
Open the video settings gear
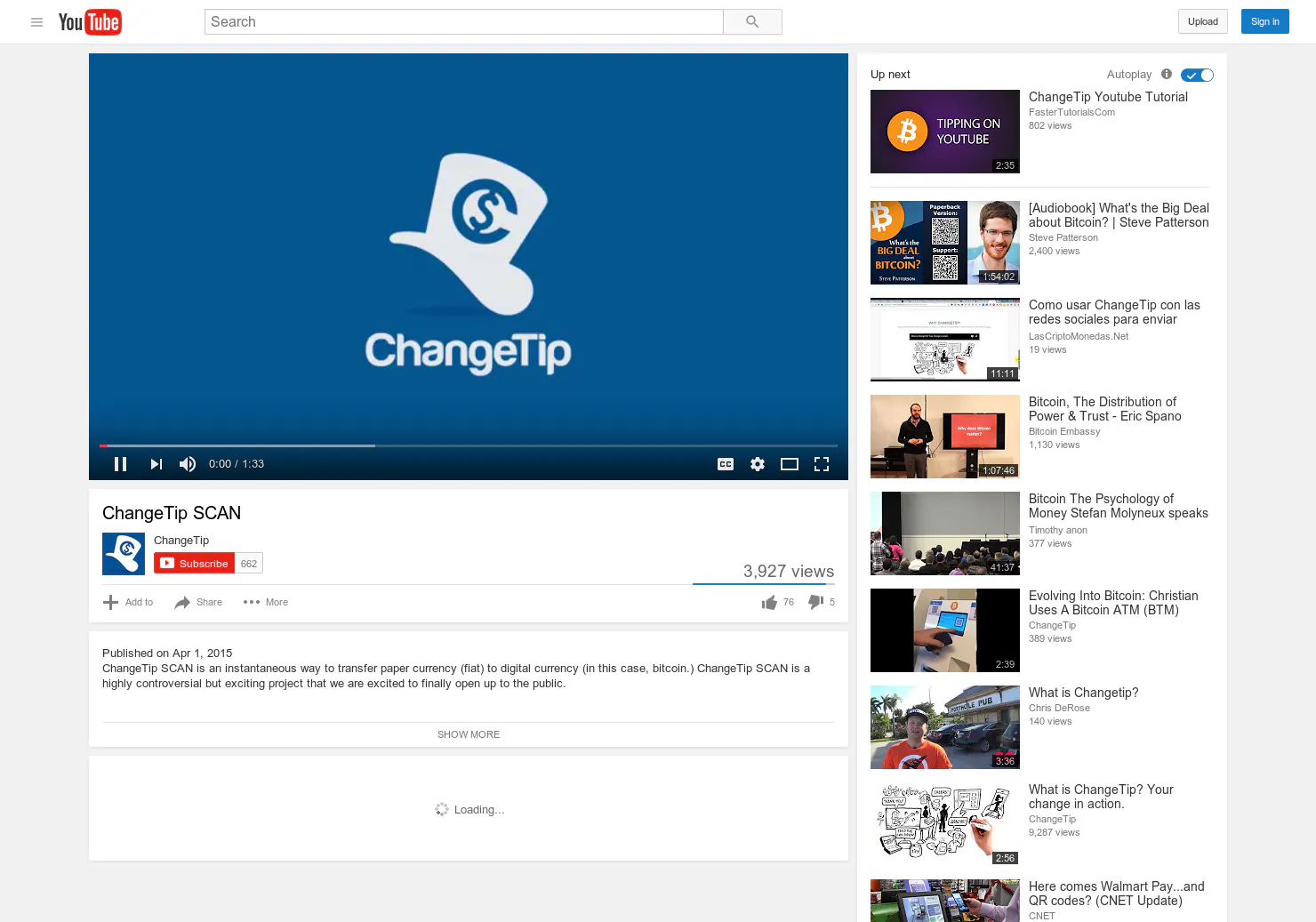[758, 464]
